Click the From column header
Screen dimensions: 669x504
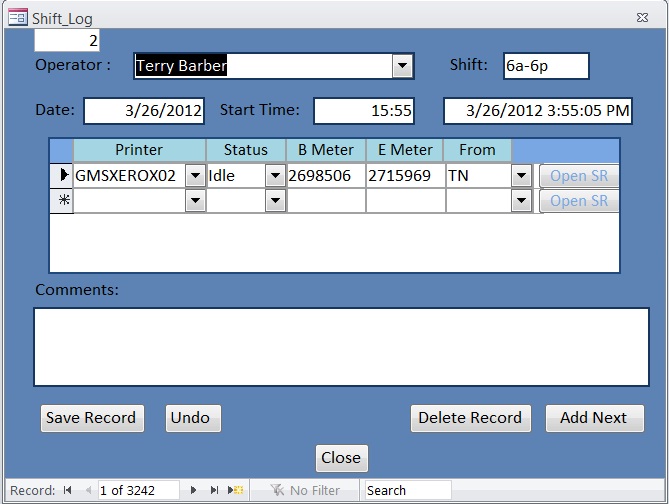pyautogui.click(x=477, y=150)
